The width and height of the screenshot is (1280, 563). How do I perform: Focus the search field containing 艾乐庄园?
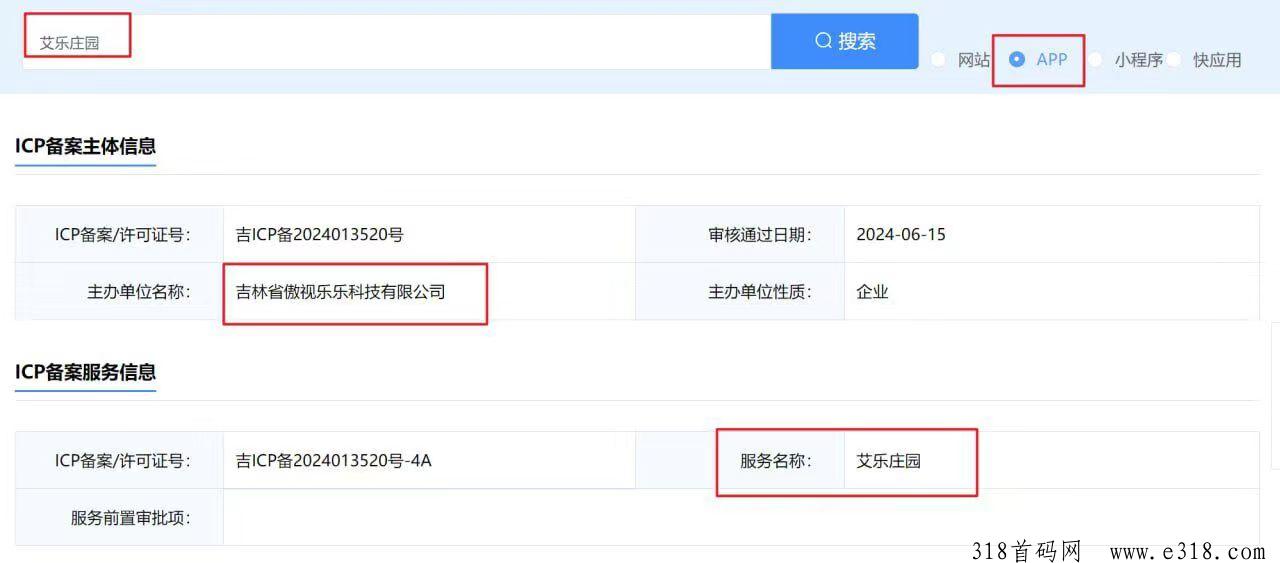click(x=397, y=42)
